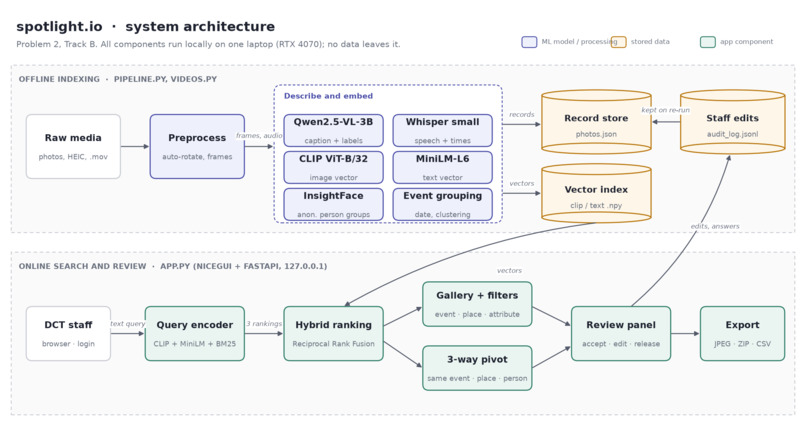Click the '3 rankings' arrow label
Screen dimensions: 806x436
coord(264,323)
